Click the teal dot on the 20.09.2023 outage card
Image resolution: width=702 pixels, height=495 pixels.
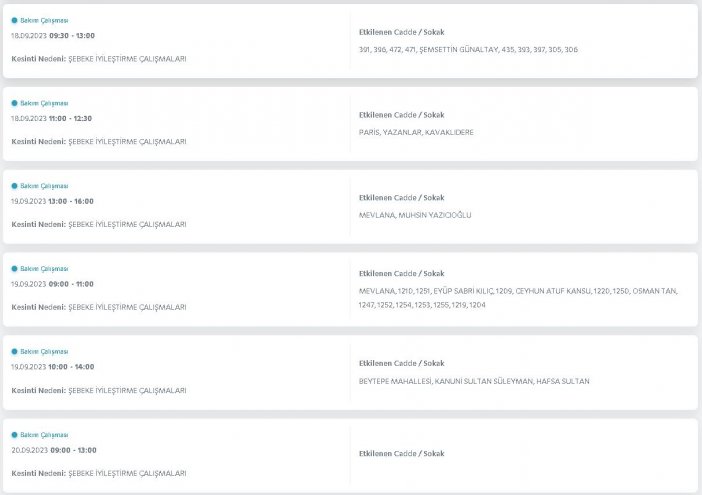pyautogui.click(x=14, y=435)
